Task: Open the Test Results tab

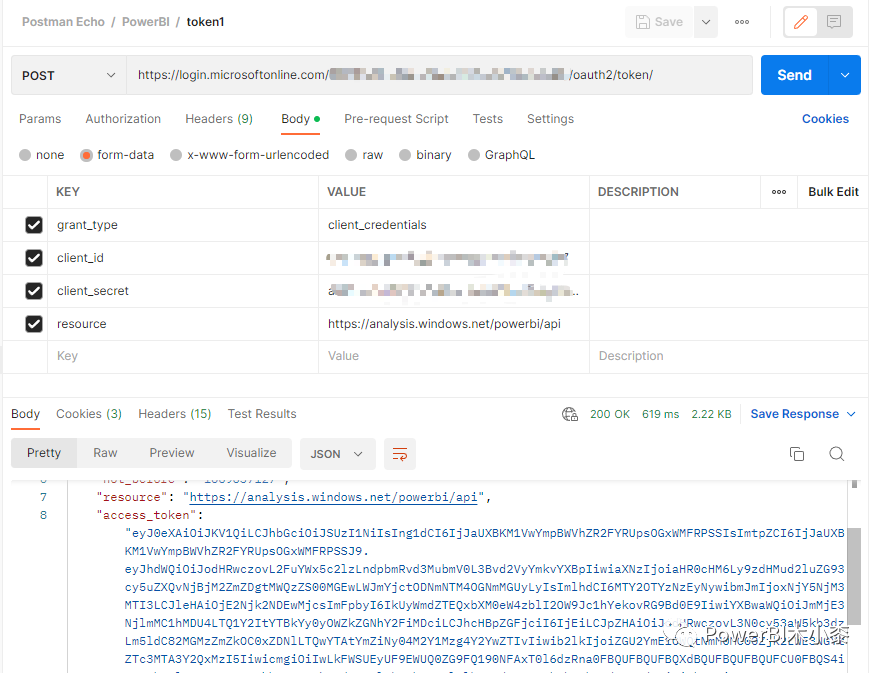Action: (262, 414)
